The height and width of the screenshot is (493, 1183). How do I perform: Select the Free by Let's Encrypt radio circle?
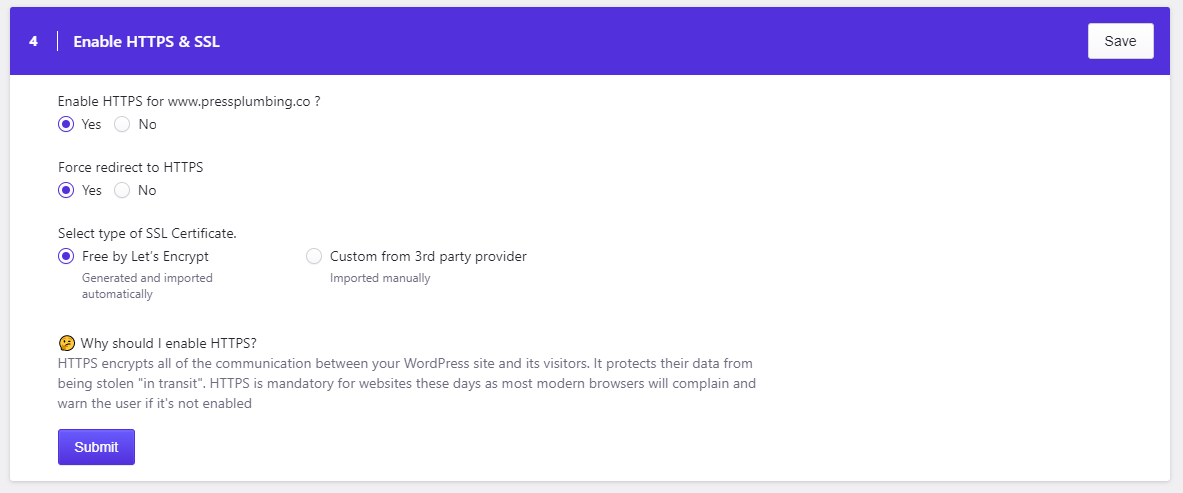click(x=66, y=256)
